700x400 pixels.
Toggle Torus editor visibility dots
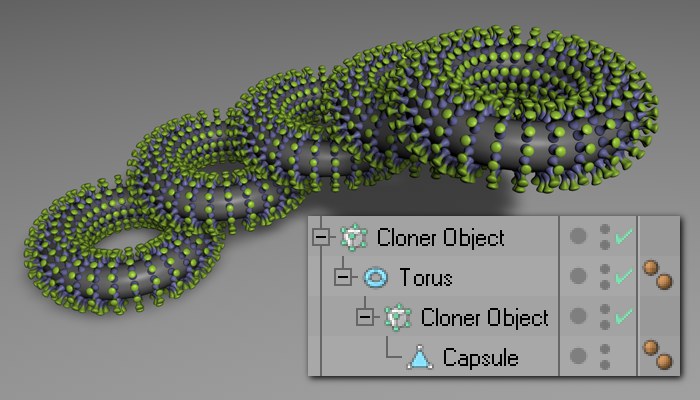605,277
